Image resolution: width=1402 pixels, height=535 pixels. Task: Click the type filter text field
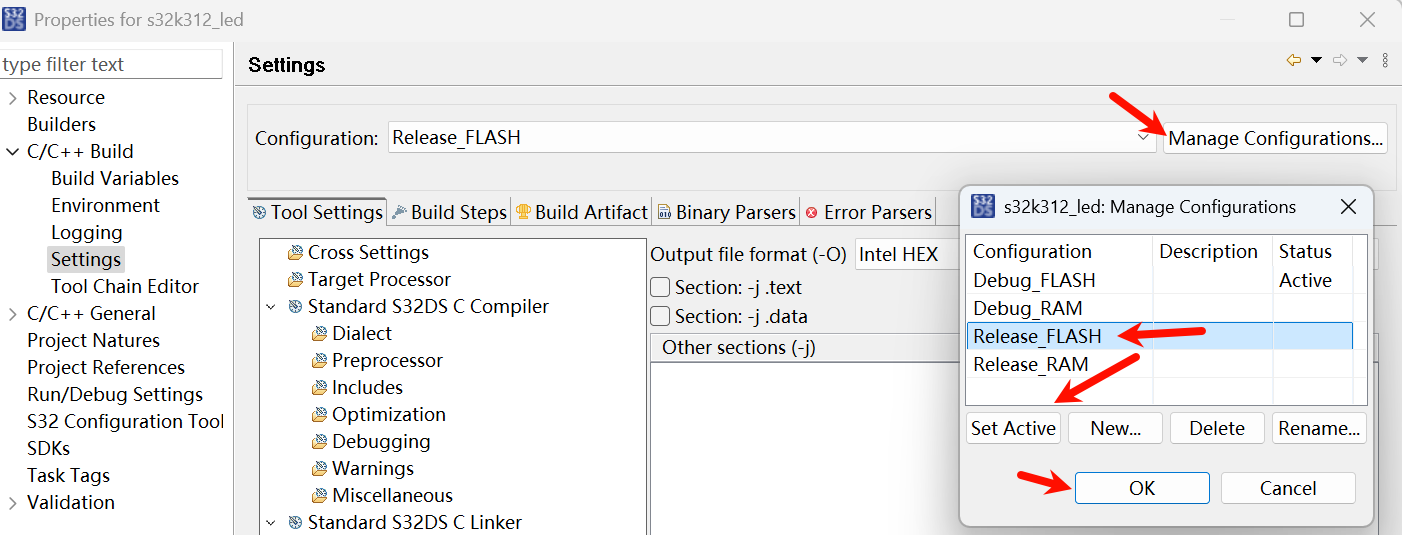tap(111, 65)
